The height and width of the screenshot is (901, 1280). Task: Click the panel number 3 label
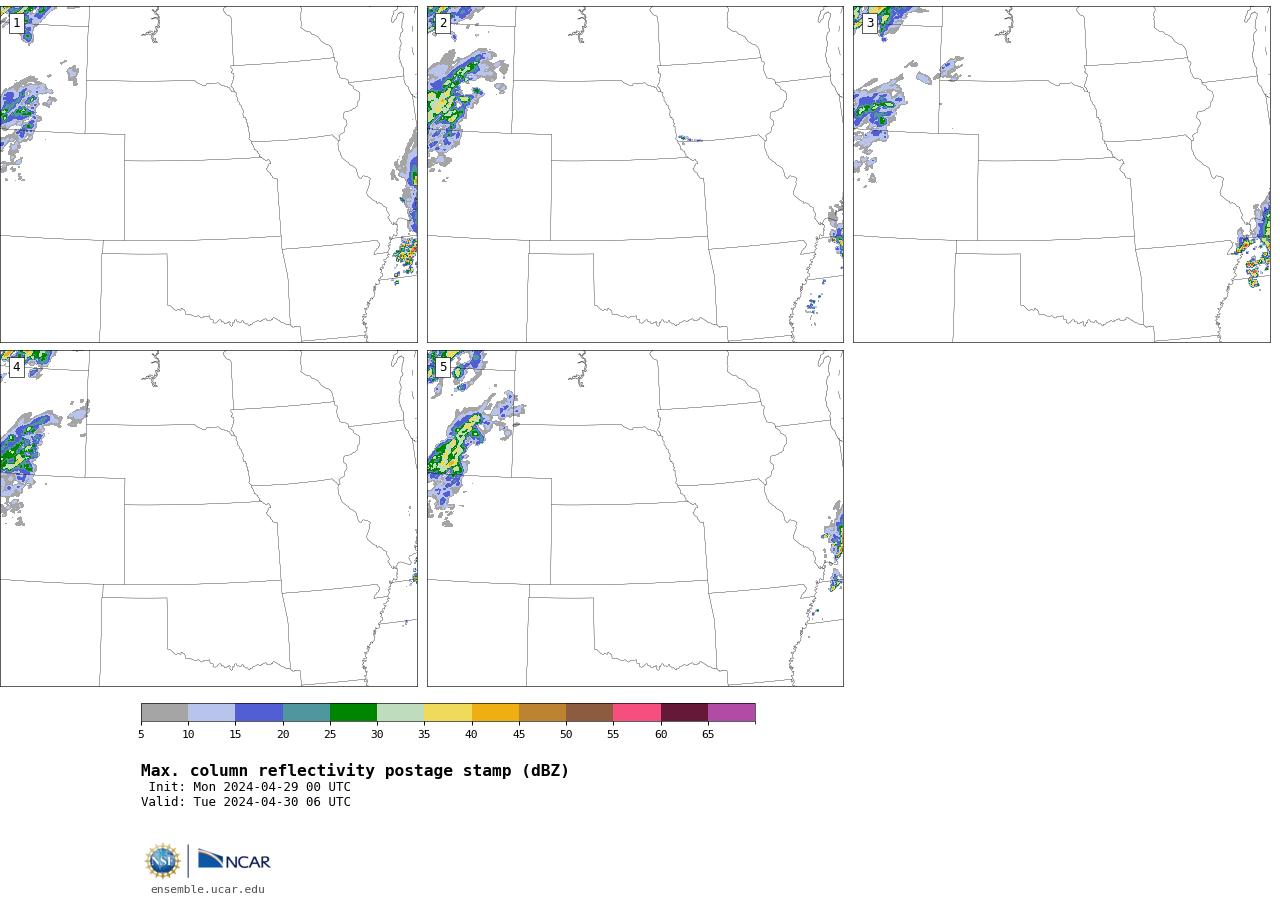(870, 23)
